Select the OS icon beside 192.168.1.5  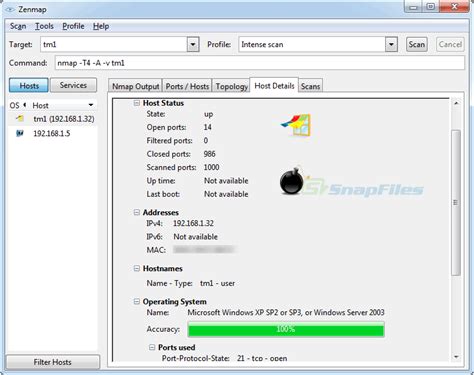[20, 133]
